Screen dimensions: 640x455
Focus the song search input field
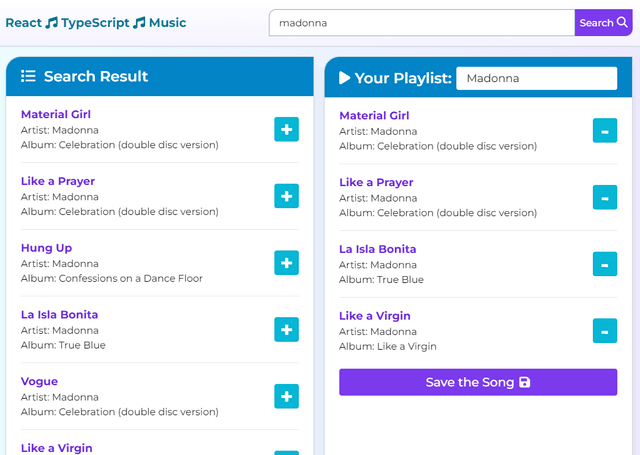[421, 23]
